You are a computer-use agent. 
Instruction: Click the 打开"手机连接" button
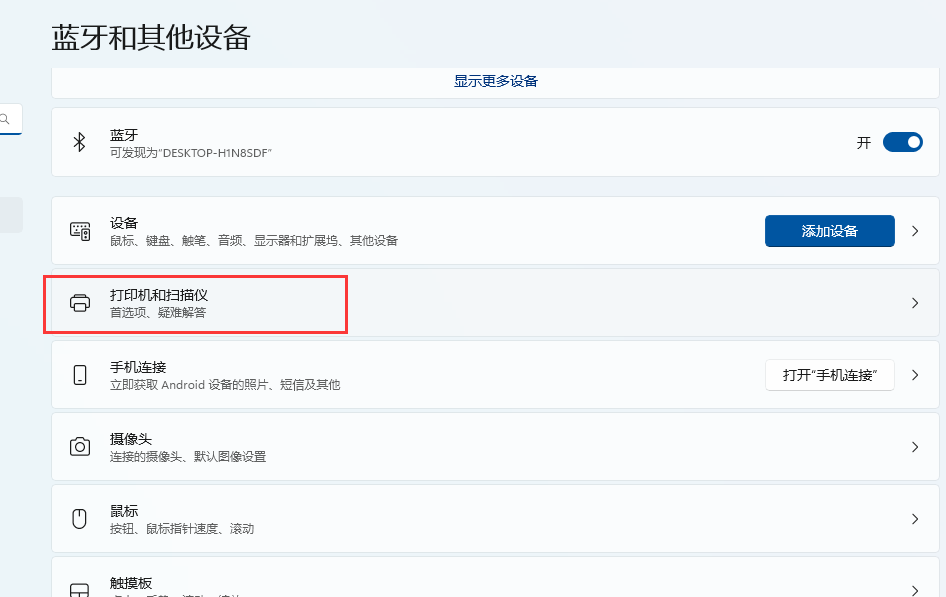(x=829, y=375)
